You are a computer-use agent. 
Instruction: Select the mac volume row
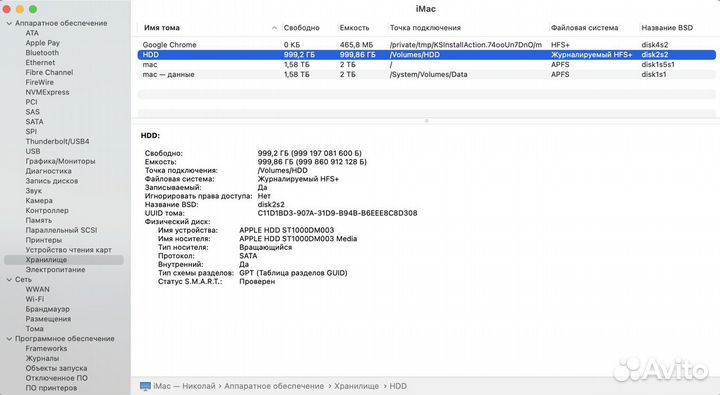coord(427,64)
